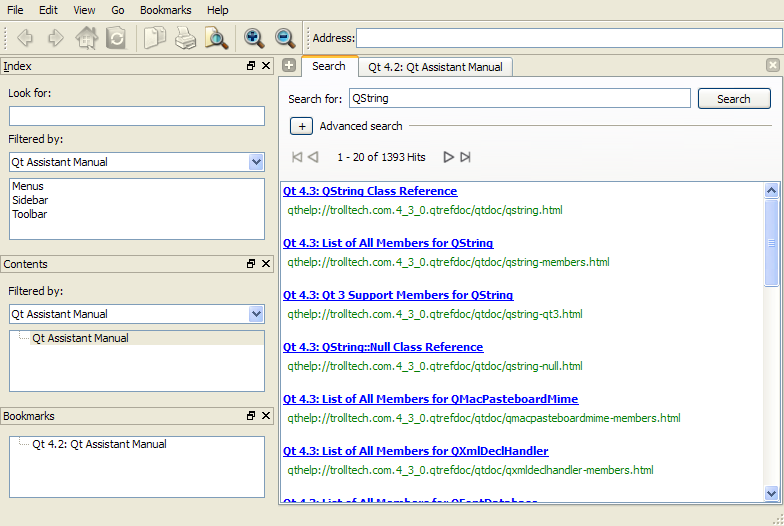Print the document via printer icon
The image size is (784, 526).
click(186, 38)
